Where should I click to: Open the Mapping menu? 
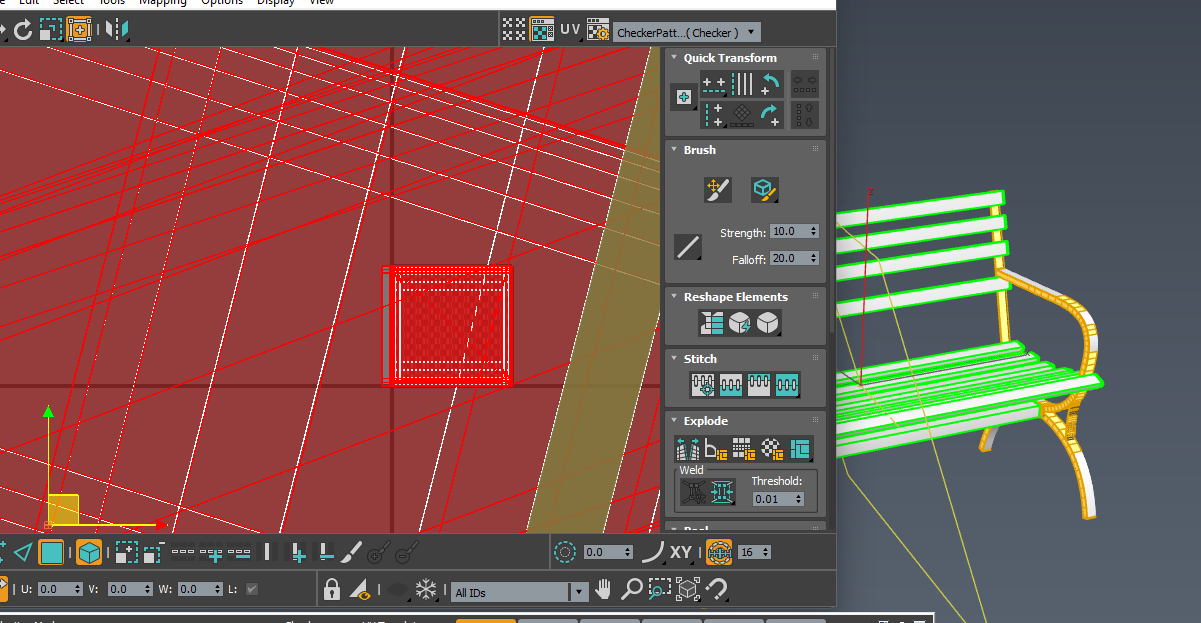pos(162,2)
